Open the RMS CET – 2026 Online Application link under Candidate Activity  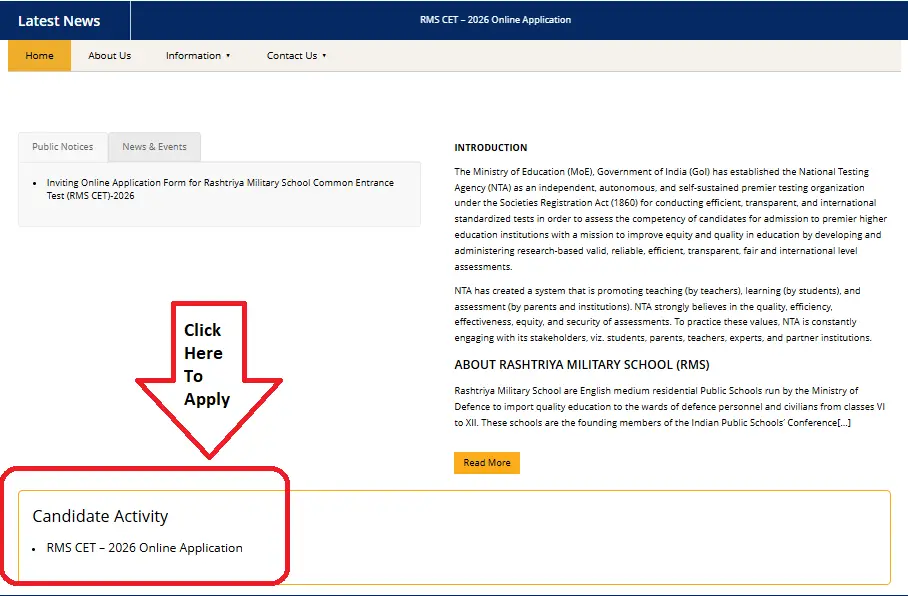[145, 548]
